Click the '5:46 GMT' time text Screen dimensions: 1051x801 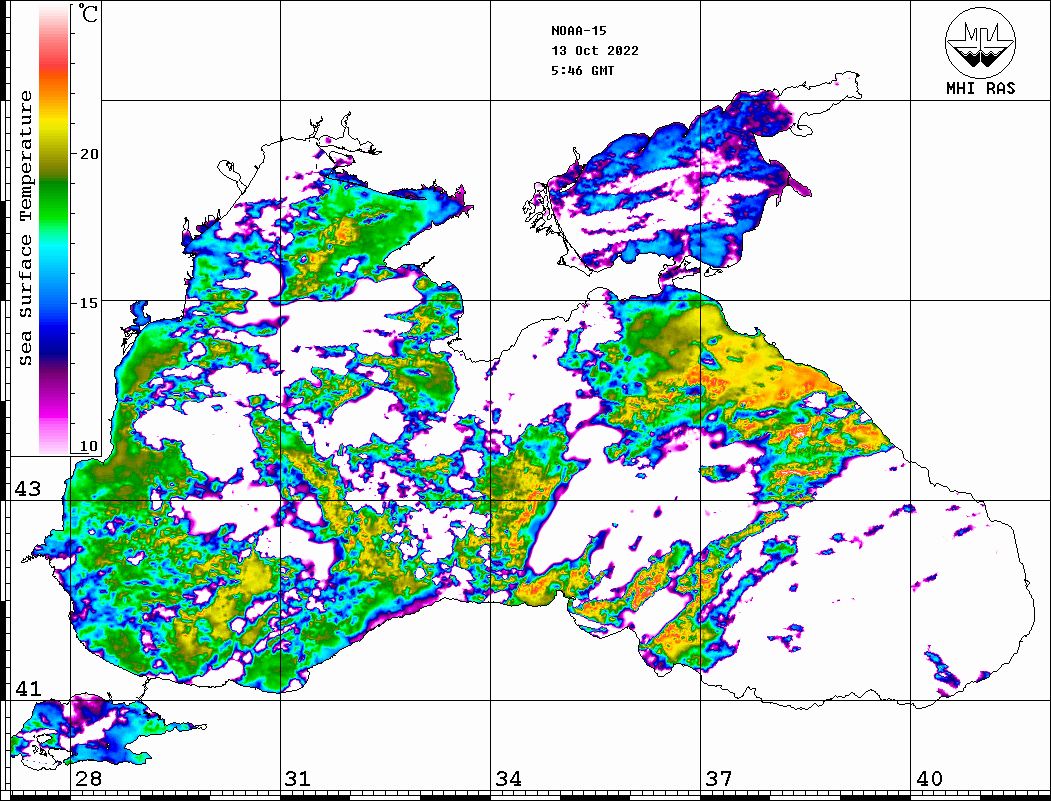point(582,70)
